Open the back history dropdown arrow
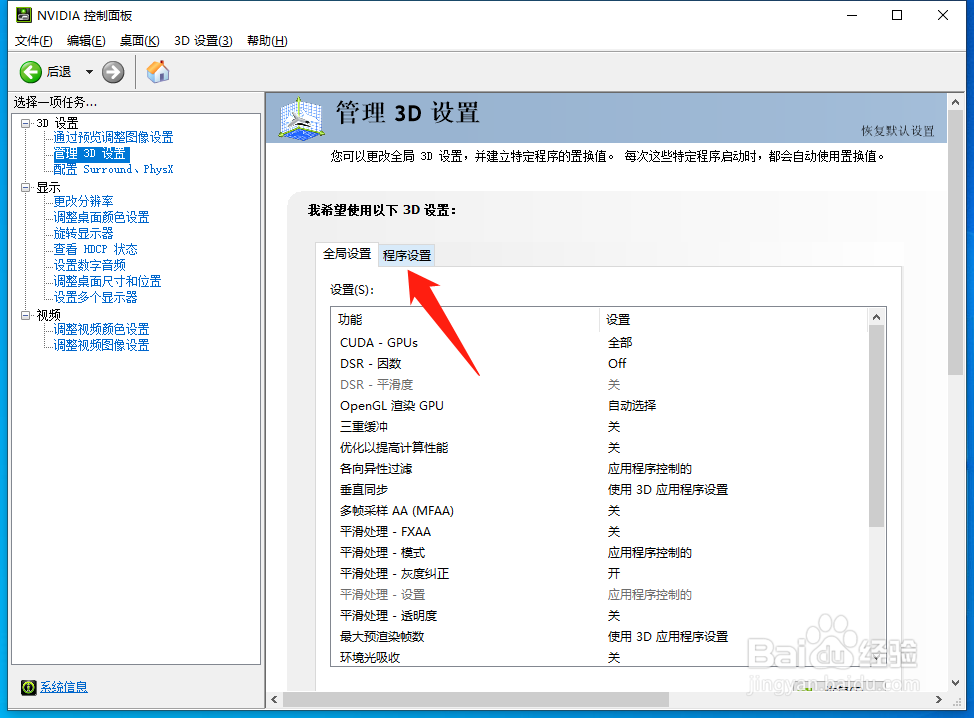 (89, 72)
